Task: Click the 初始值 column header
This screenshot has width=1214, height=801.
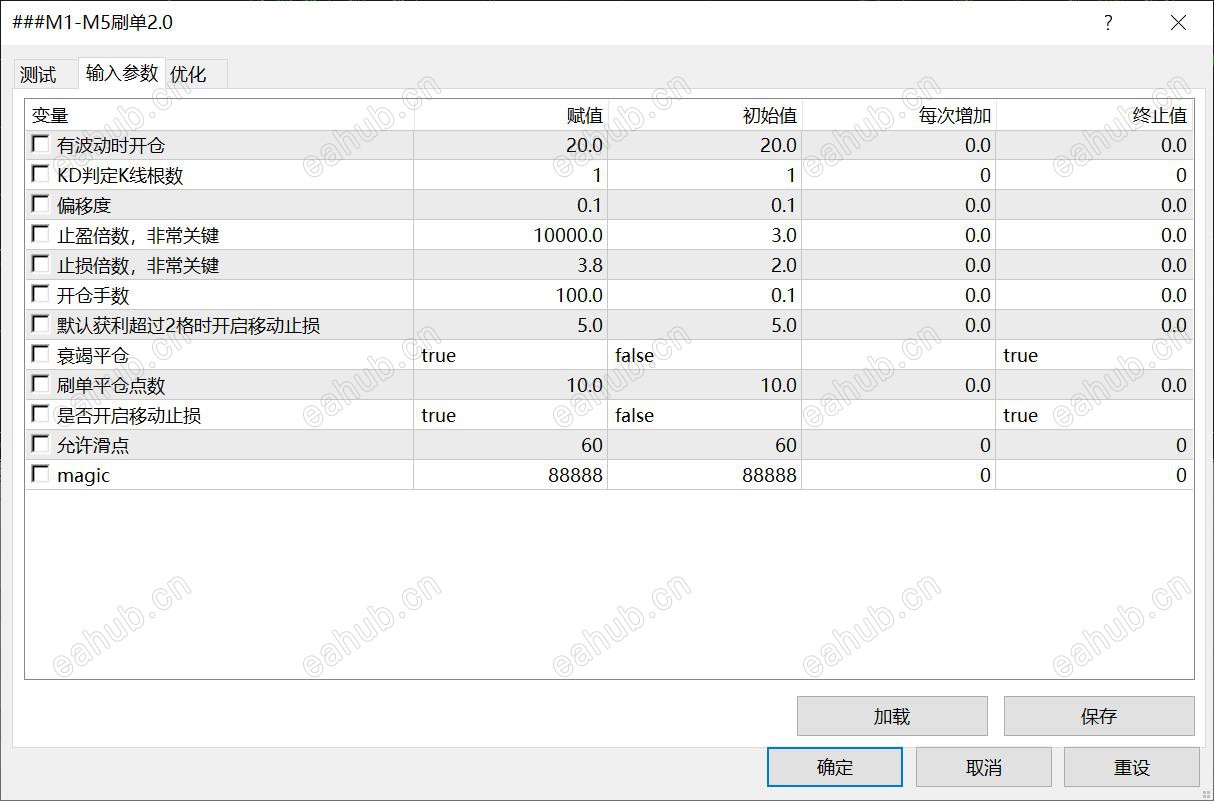Action: [705, 115]
